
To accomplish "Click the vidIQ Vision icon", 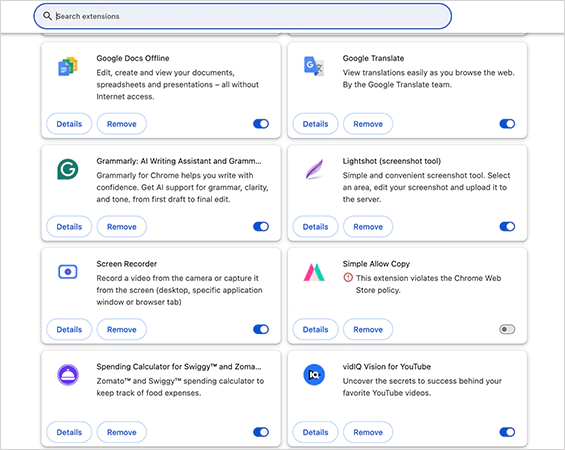I will [314, 375].
